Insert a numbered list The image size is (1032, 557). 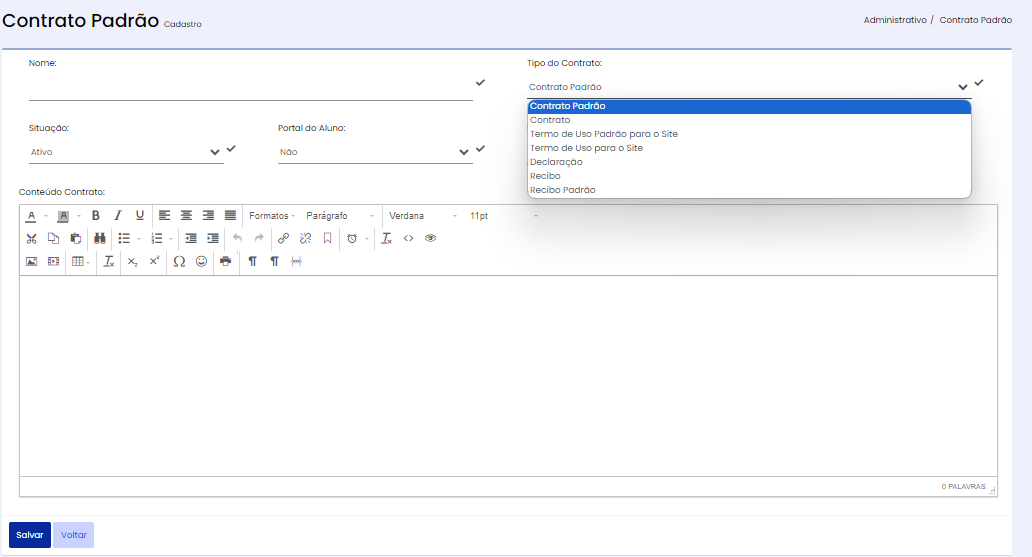157,238
